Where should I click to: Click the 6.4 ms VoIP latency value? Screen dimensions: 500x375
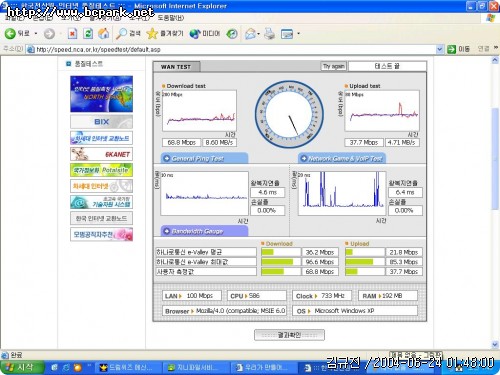(x=405, y=192)
